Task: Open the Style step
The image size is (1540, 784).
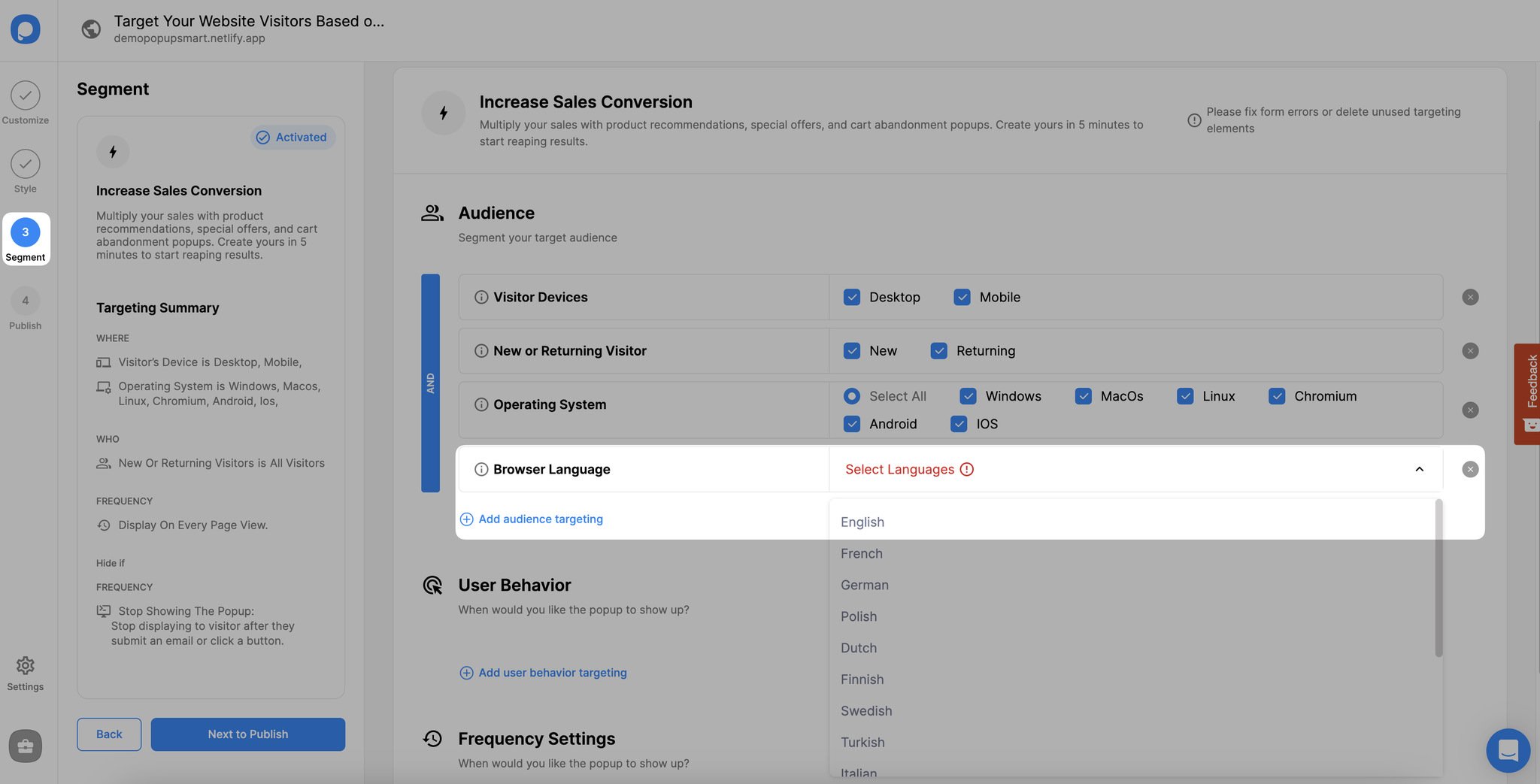Action: click(25, 171)
